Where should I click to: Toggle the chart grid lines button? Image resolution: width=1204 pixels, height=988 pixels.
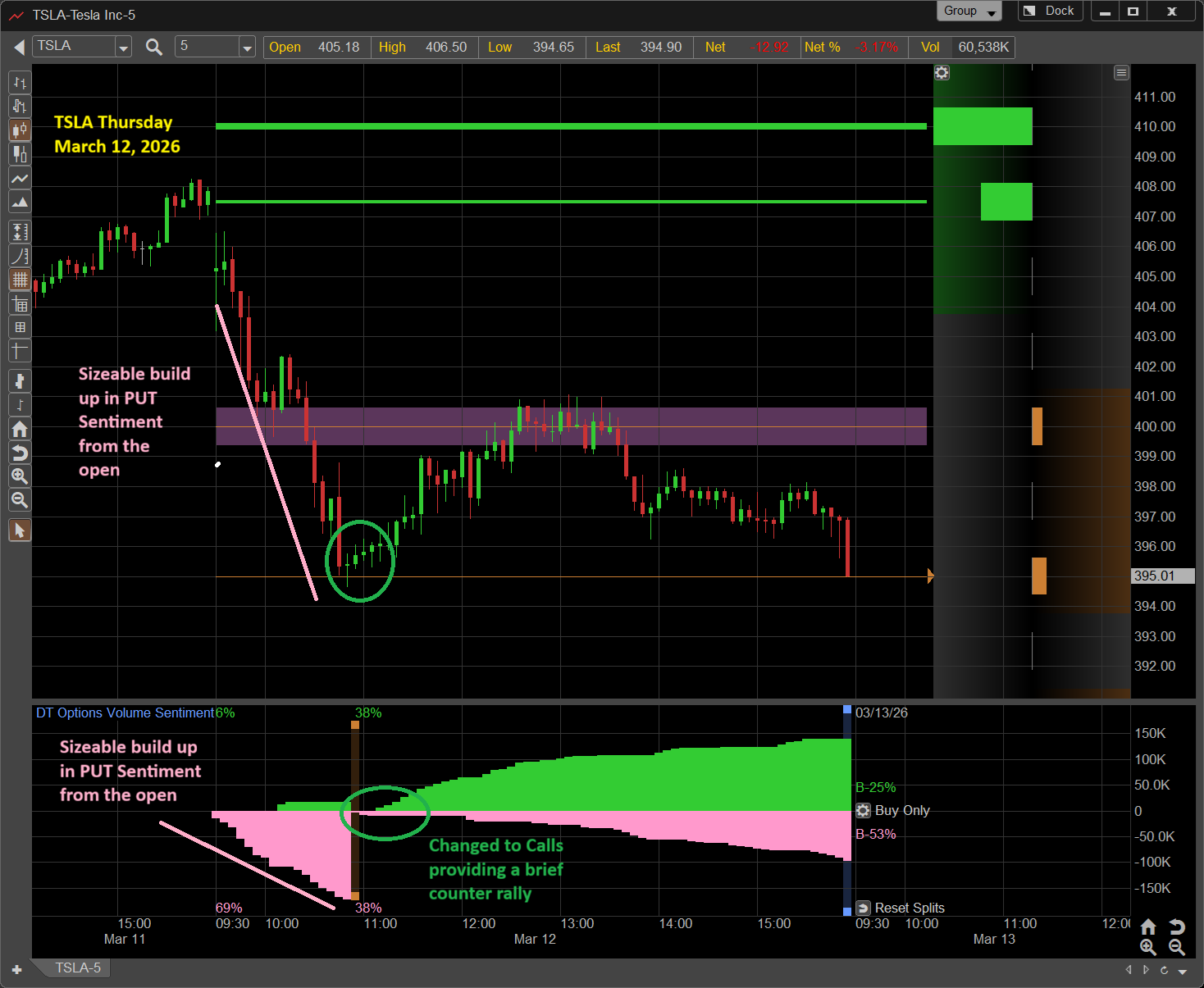pos(20,280)
